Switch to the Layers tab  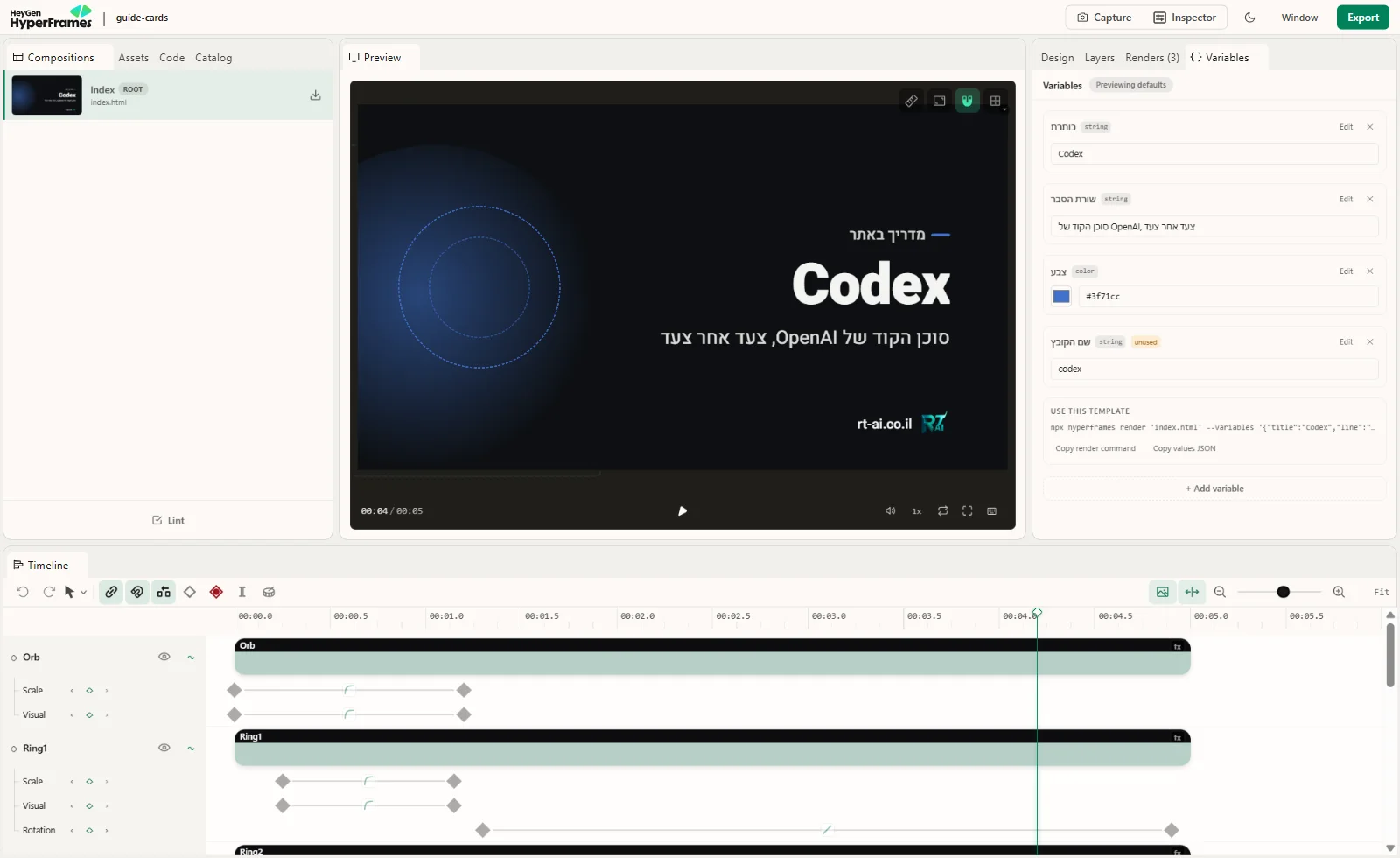(x=1099, y=58)
